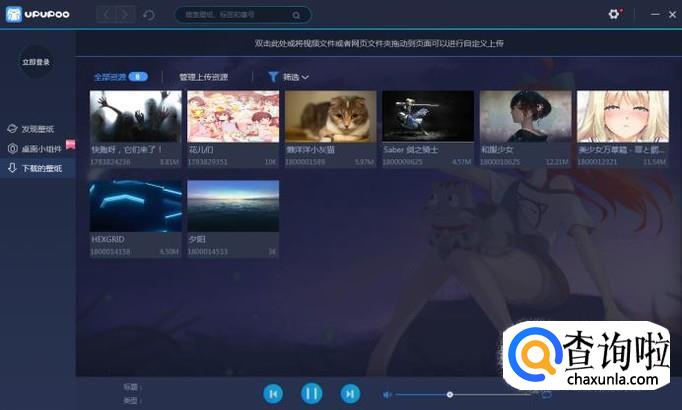Click the title text 夕阳
682x410 pixels.
point(197,239)
